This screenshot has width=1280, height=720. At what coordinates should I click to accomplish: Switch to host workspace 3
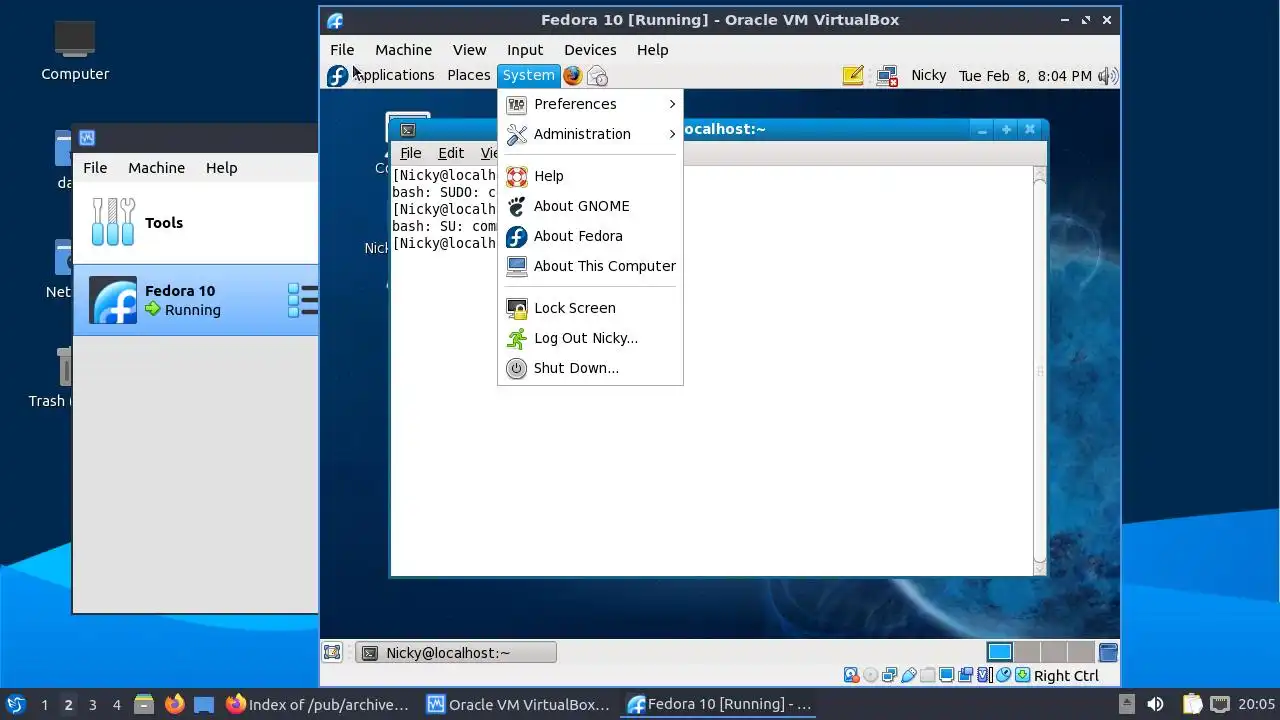point(92,705)
